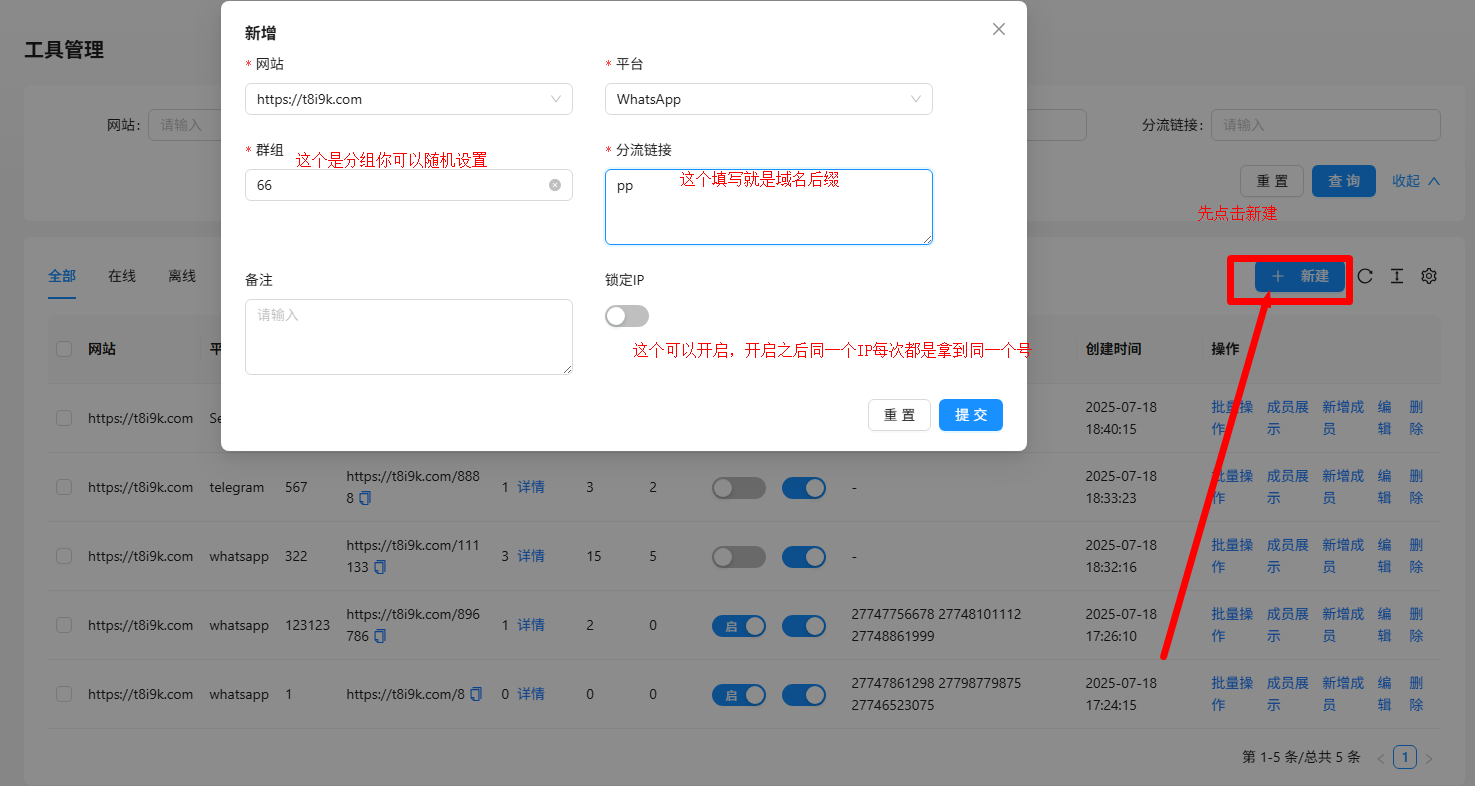Click 重置 next to 查询
The image size is (1475, 786).
tap(1272, 181)
